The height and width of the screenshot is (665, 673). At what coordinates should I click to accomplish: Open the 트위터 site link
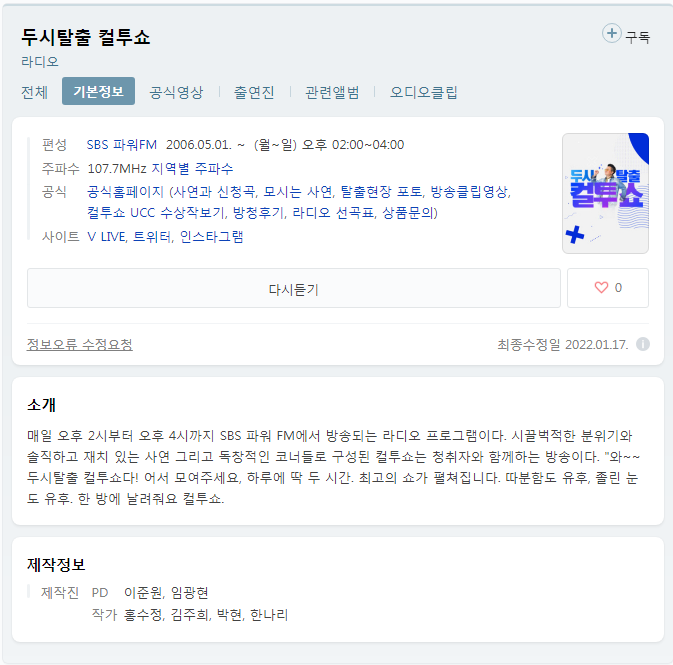[152, 237]
